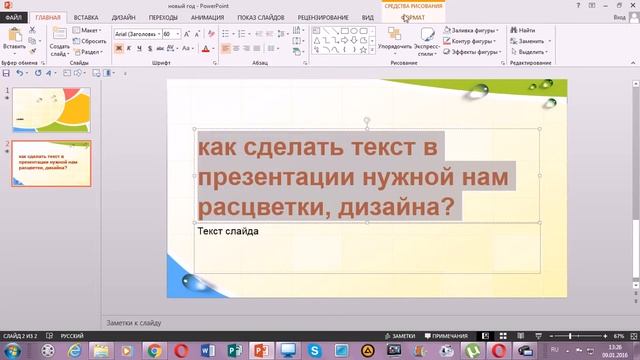The width and height of the screenshot is (640, 360).
Task: Align text left in paragraph group
Action: pyautogui.click(x=226, y=49)
